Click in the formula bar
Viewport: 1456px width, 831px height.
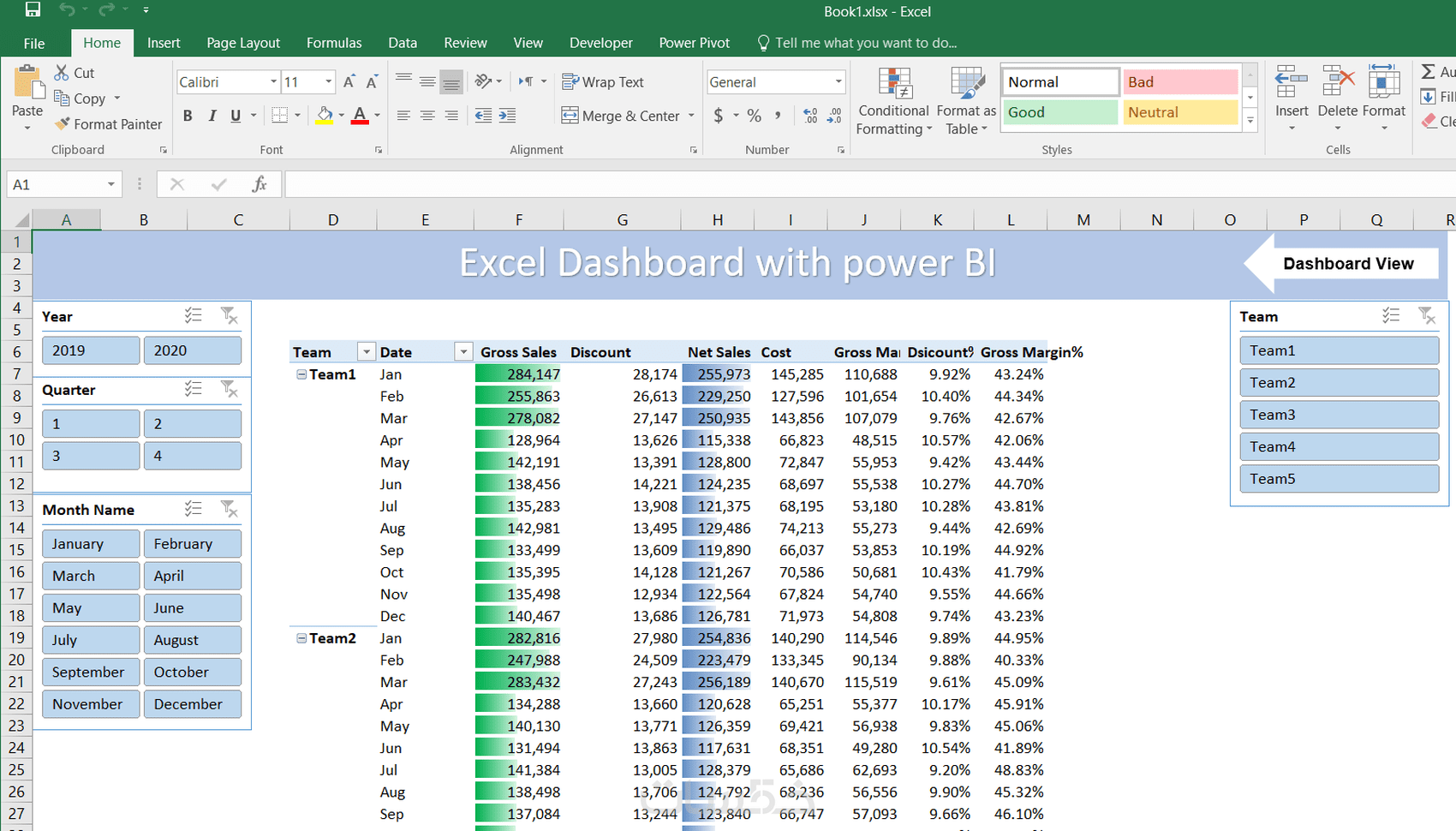pyautogui.click(x=869, y=184)
